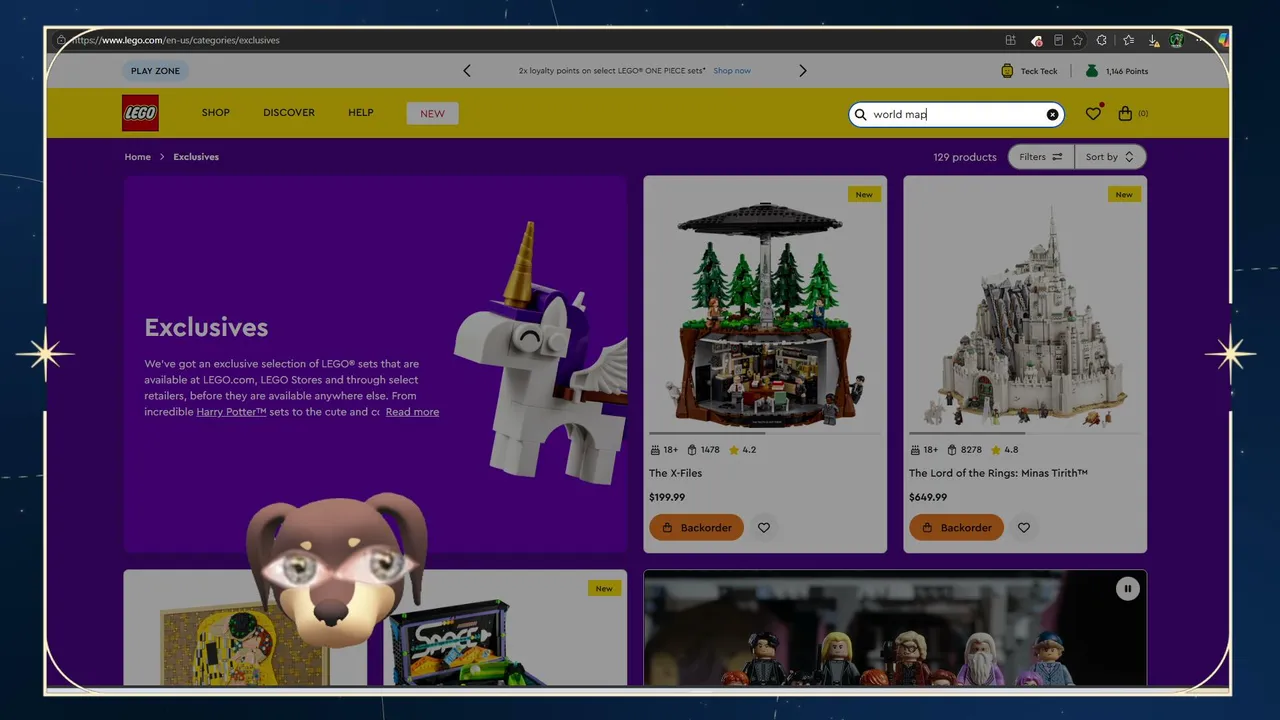Click Backorder for The X-Files
Image resolution: width=1280 pixels, height=720 pixels.
pos(696,528)
